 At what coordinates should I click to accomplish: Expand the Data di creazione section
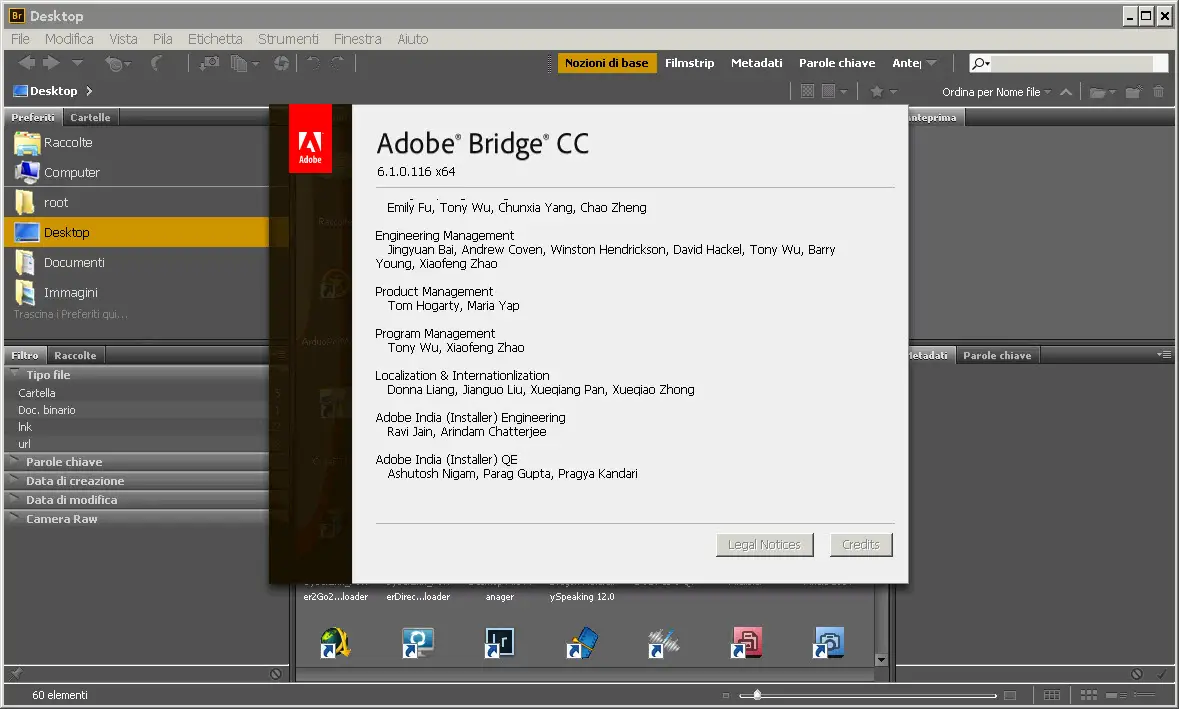tap(14, 480)
